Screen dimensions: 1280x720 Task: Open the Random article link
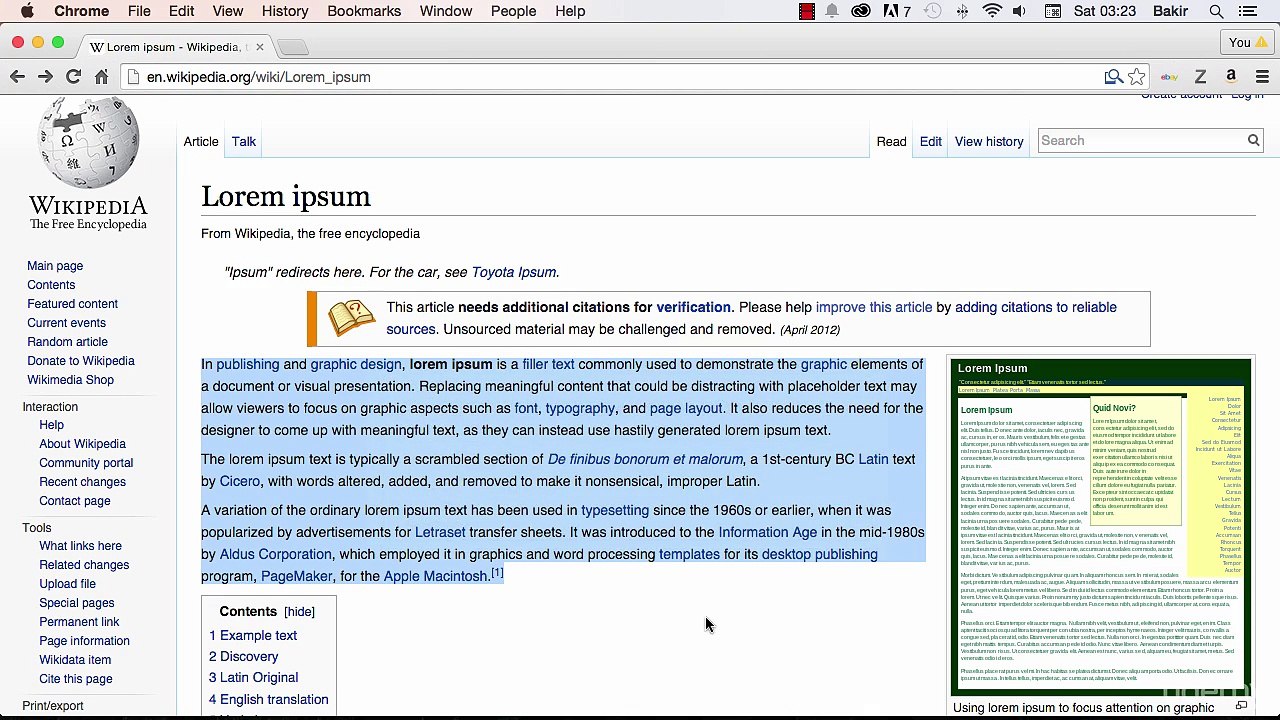(x=67, y=342)
